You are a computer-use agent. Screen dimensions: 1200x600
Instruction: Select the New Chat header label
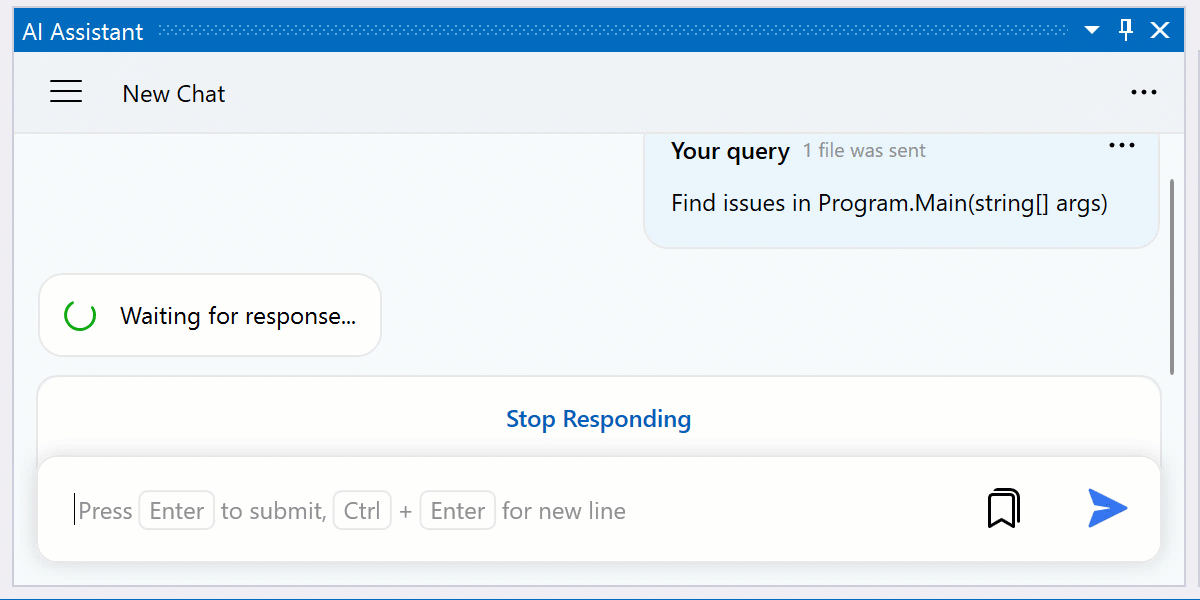(173, 93)
